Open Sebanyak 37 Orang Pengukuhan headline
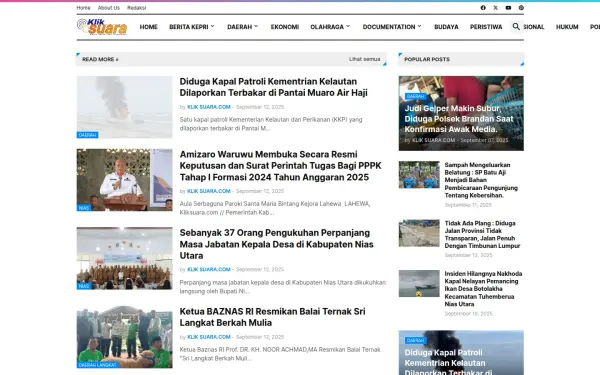The image size is (600, 375). coord(276,244)
